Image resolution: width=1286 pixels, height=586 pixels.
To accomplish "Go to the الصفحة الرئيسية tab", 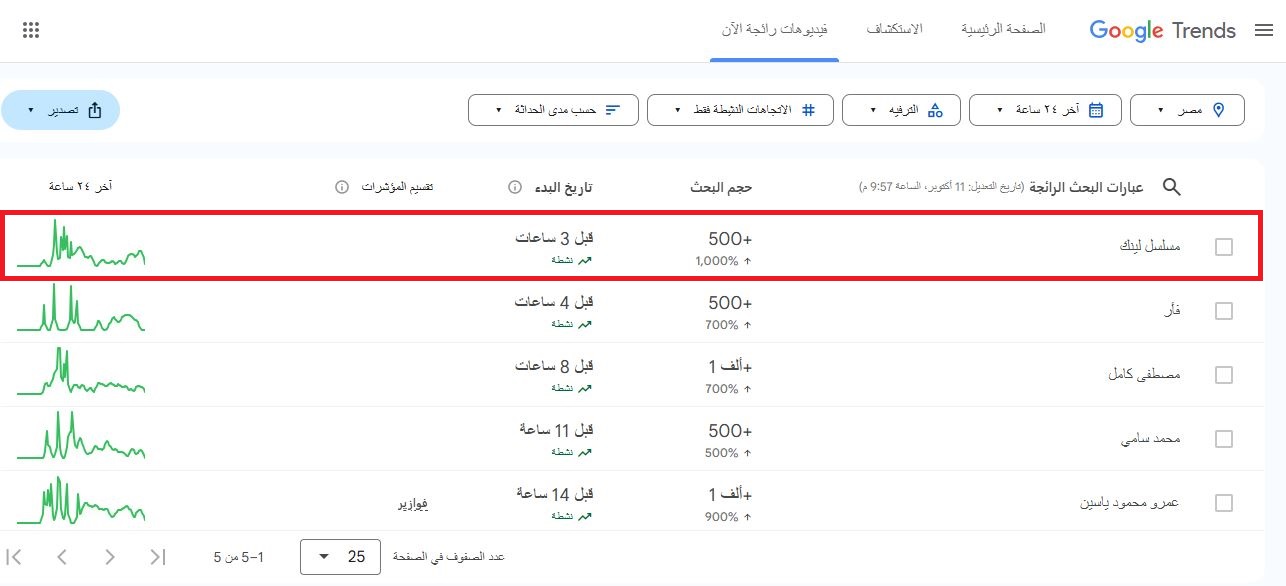I will click(1003, 29).
